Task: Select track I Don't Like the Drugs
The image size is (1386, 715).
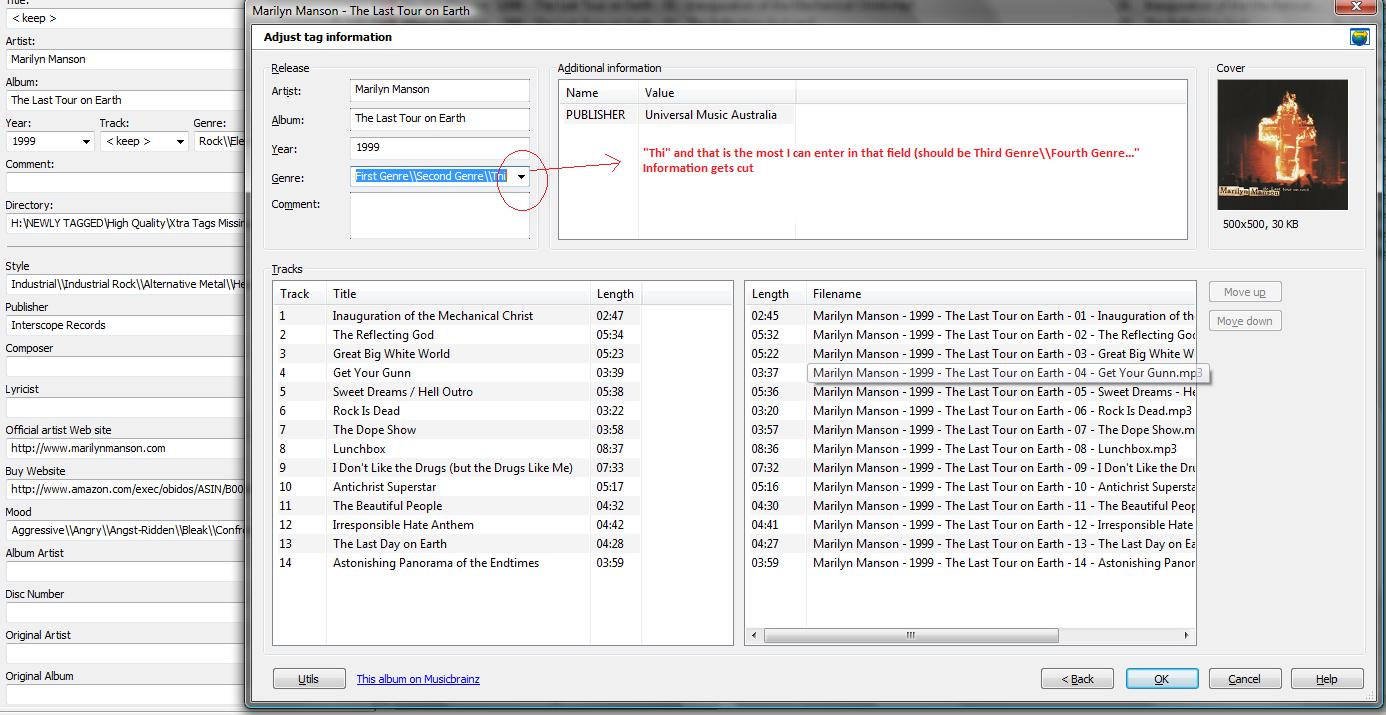Action: click(453, 468)
